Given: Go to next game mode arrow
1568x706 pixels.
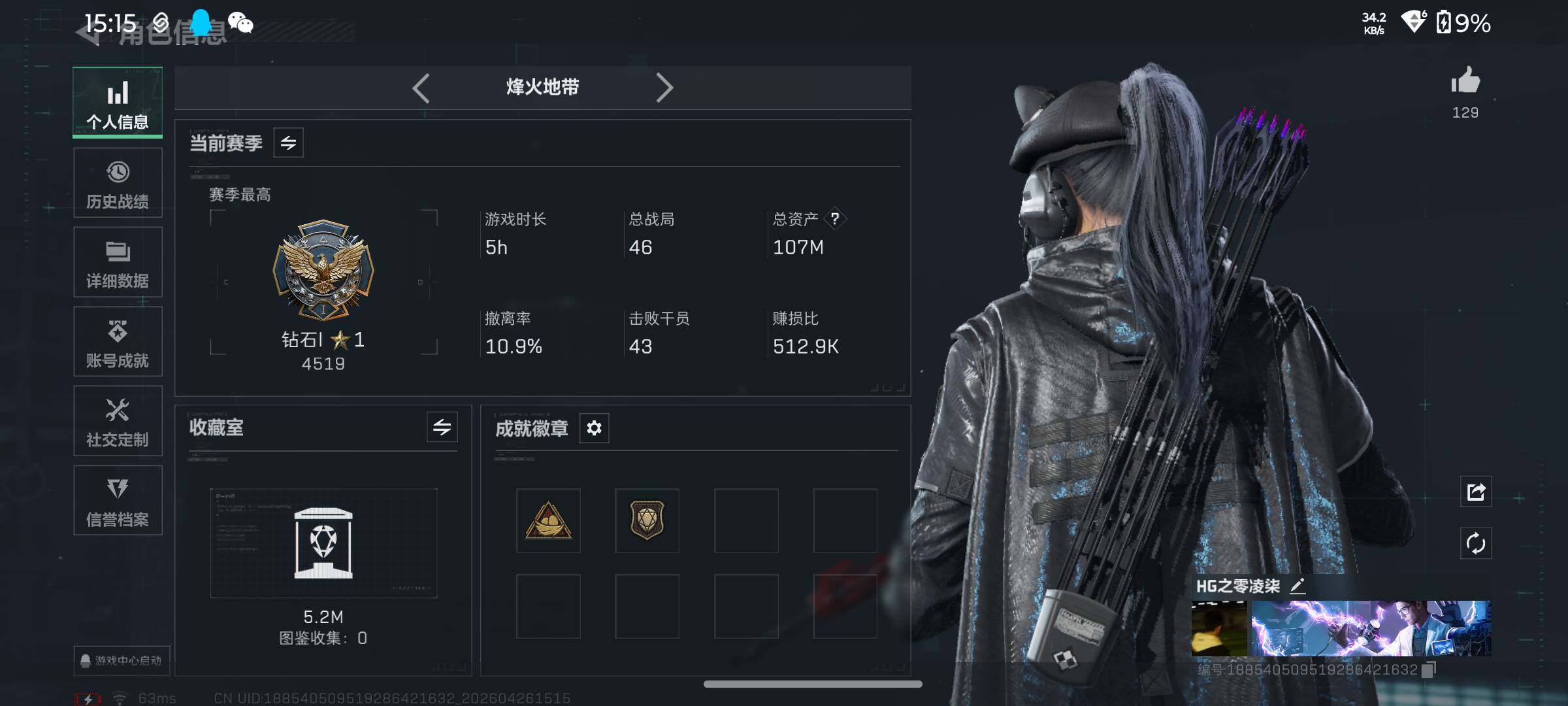Looking at the screenshot, I should pyautogui.click(x=664, y=88).
